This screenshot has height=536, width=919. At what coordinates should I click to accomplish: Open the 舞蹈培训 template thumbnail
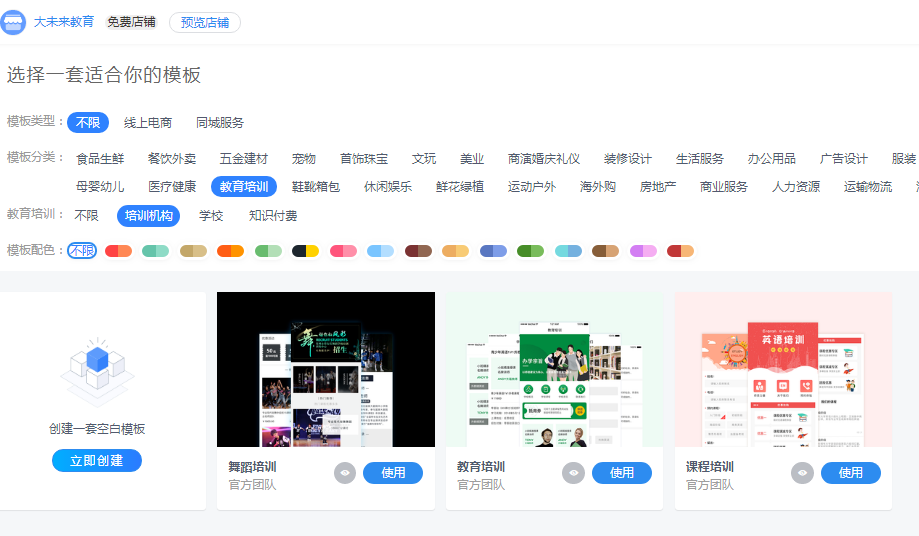[x=326, y=369]
